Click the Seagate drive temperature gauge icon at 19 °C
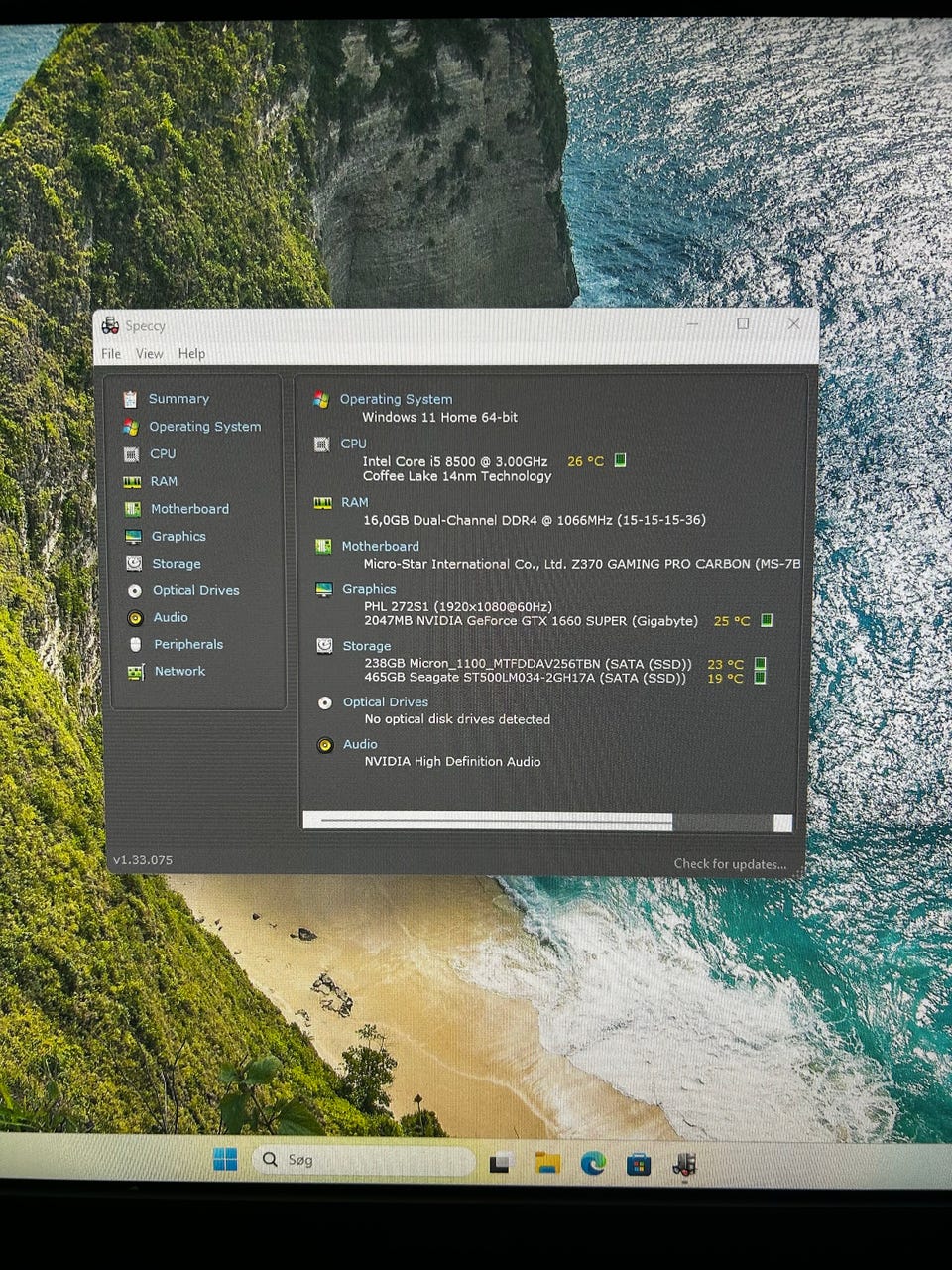 click(761, 678)
